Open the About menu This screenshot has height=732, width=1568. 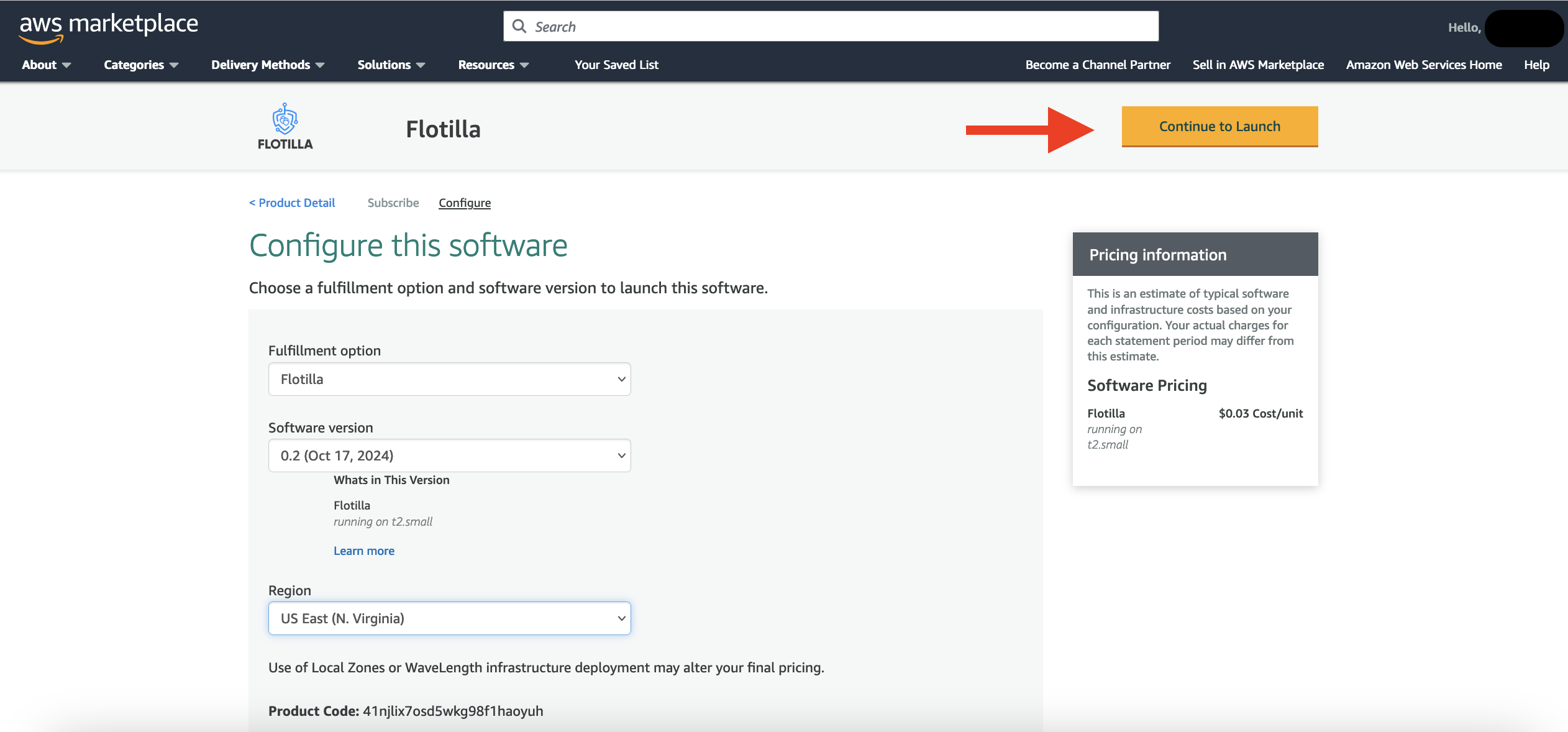click(x=46, y=65)
